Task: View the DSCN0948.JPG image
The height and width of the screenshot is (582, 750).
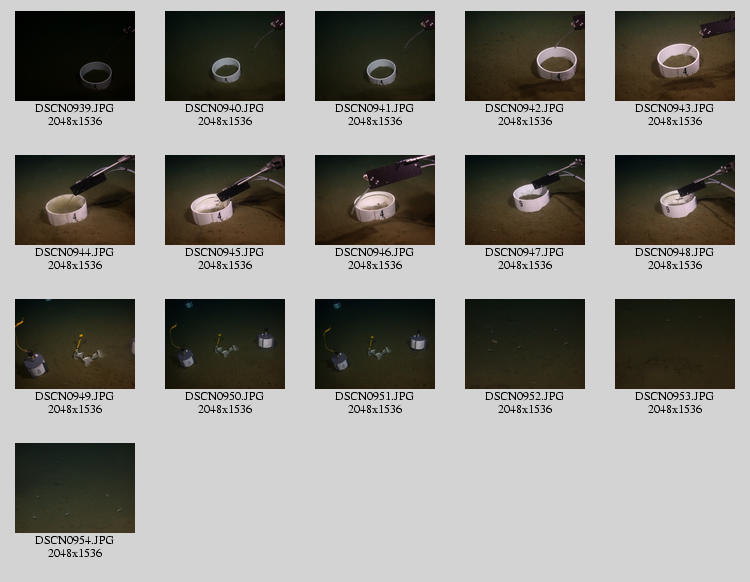Action: (x=675, y=200)
